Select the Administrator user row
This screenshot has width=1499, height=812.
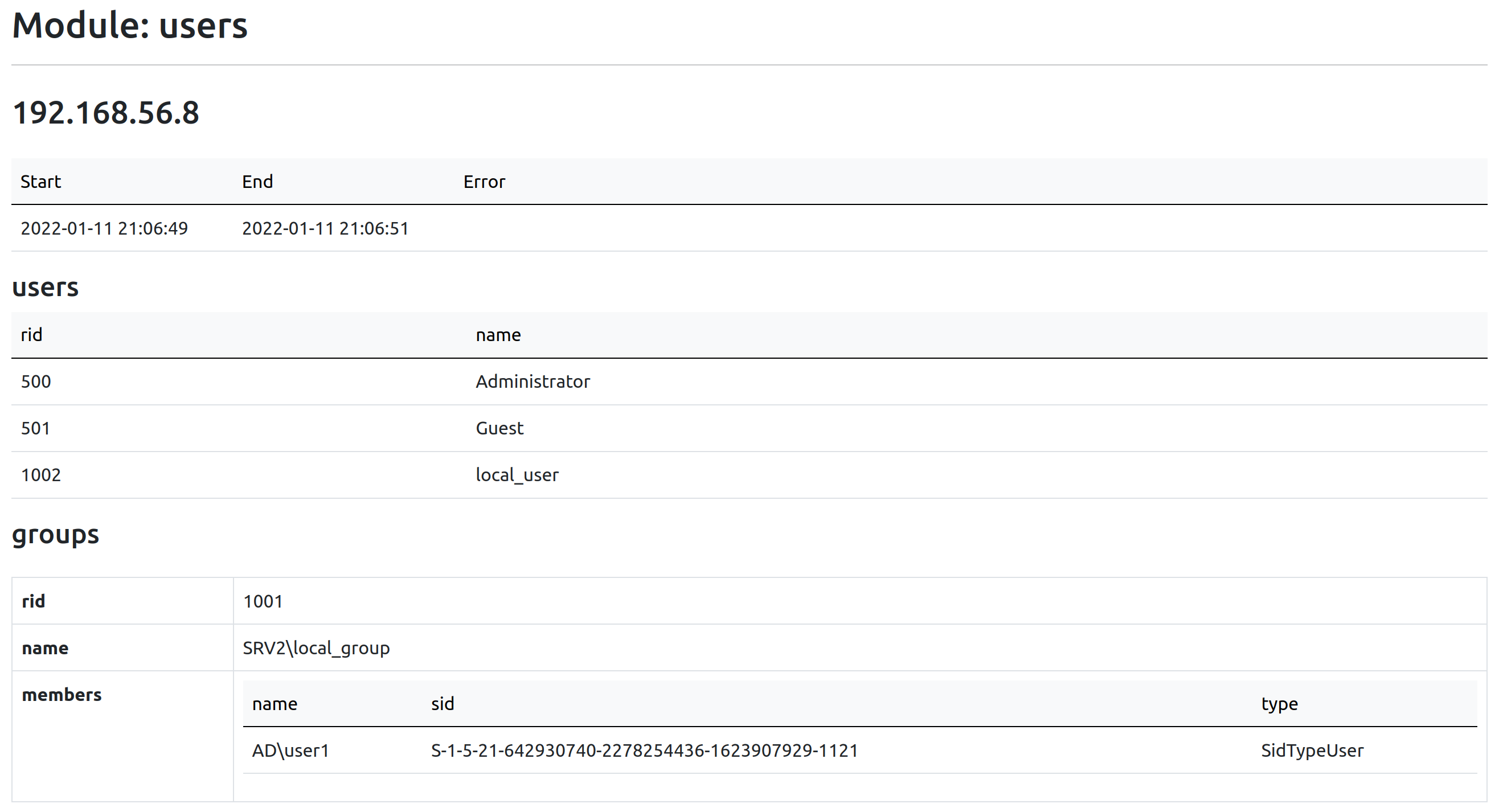click(749, 382)
